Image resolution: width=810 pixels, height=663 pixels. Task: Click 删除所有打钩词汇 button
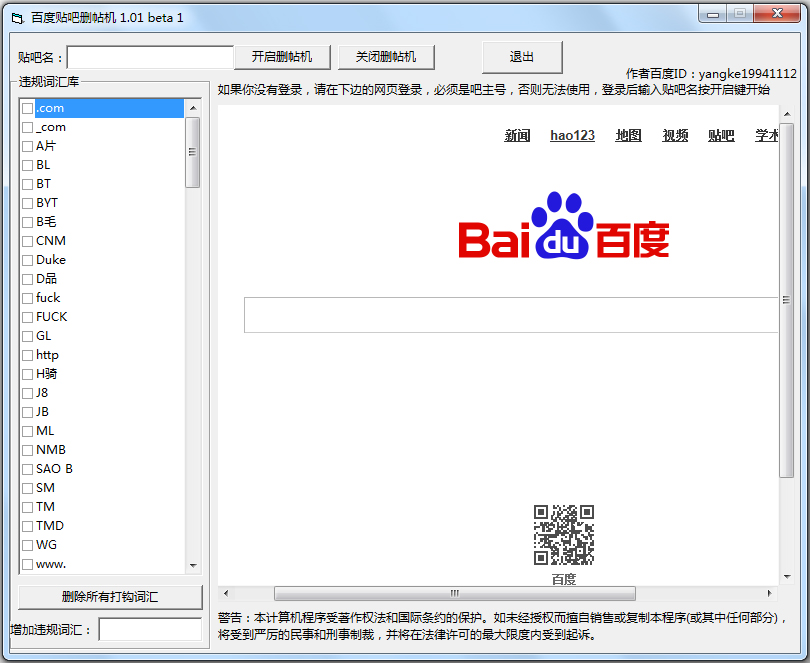pyautogui.click(x=110, y=597)
